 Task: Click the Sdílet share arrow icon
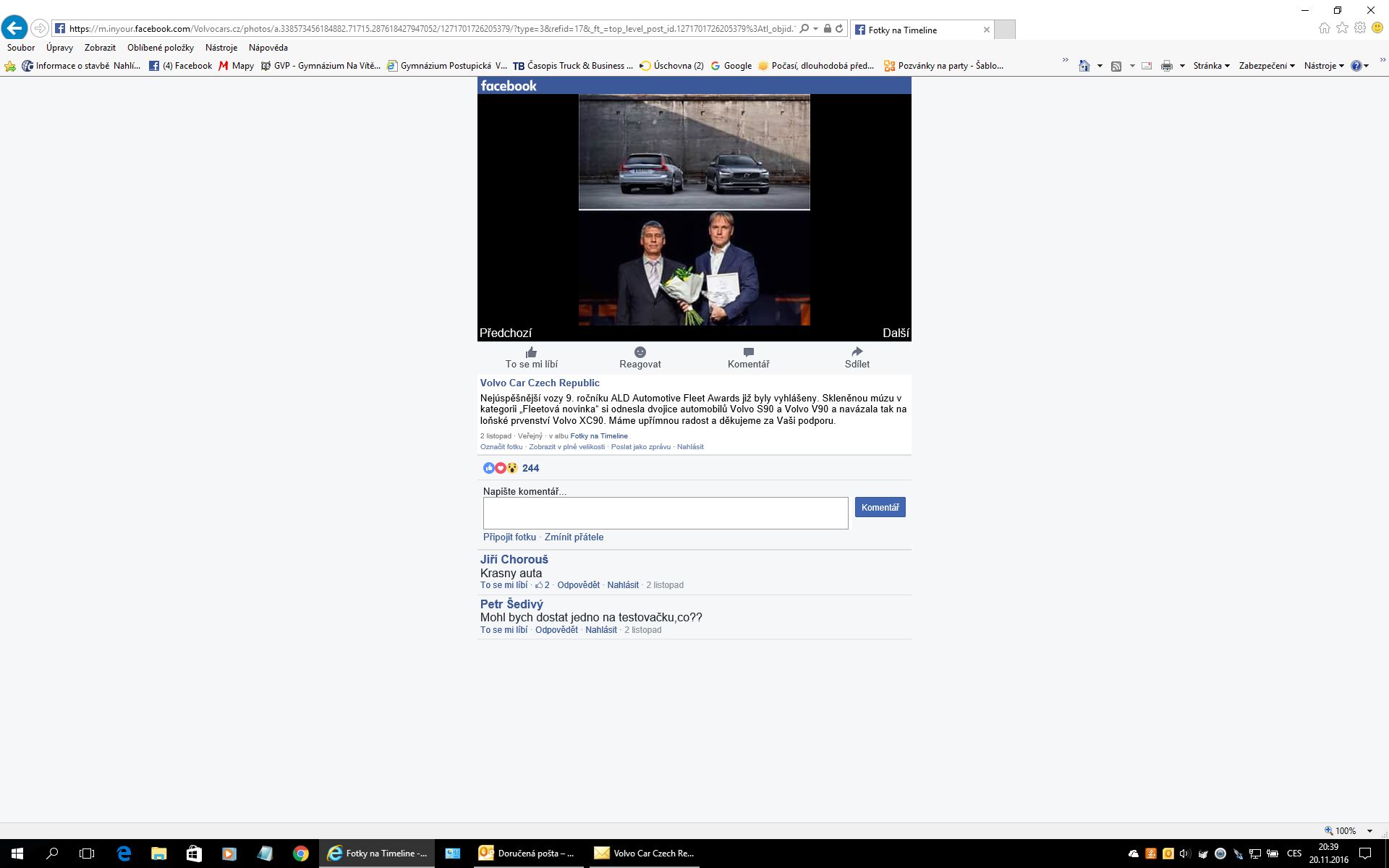click(857, 352)
